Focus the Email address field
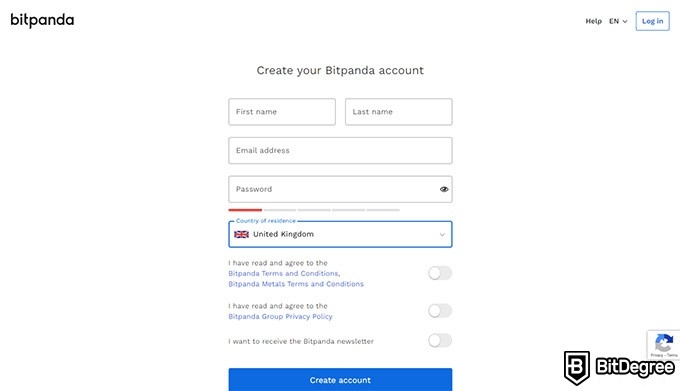 pyautogui.click(x=340, y=150)
